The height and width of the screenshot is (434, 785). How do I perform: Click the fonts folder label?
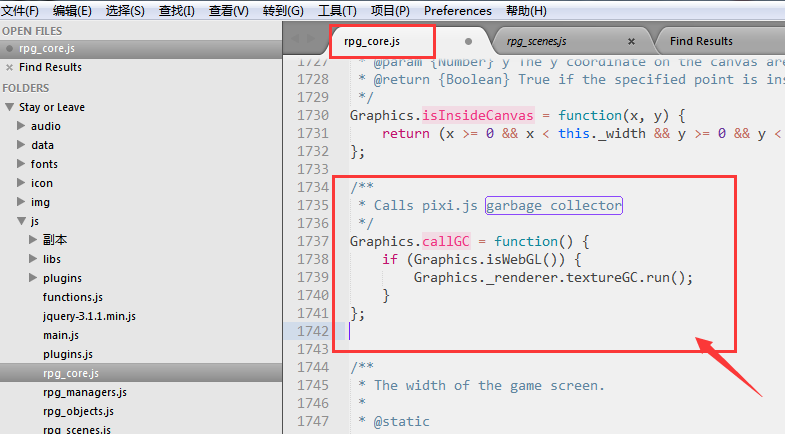pos(44,164)
